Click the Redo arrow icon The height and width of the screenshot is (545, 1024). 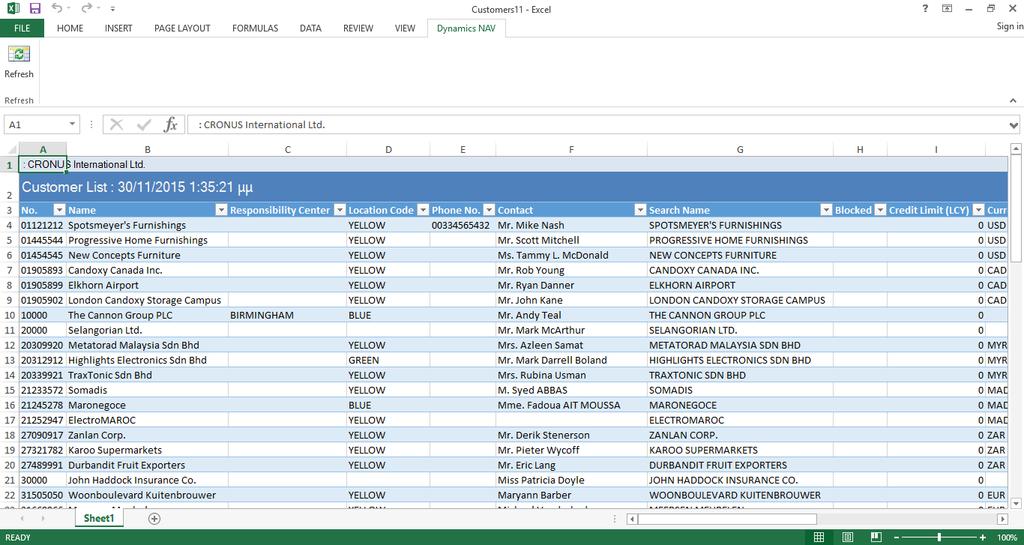click(86, 8)
